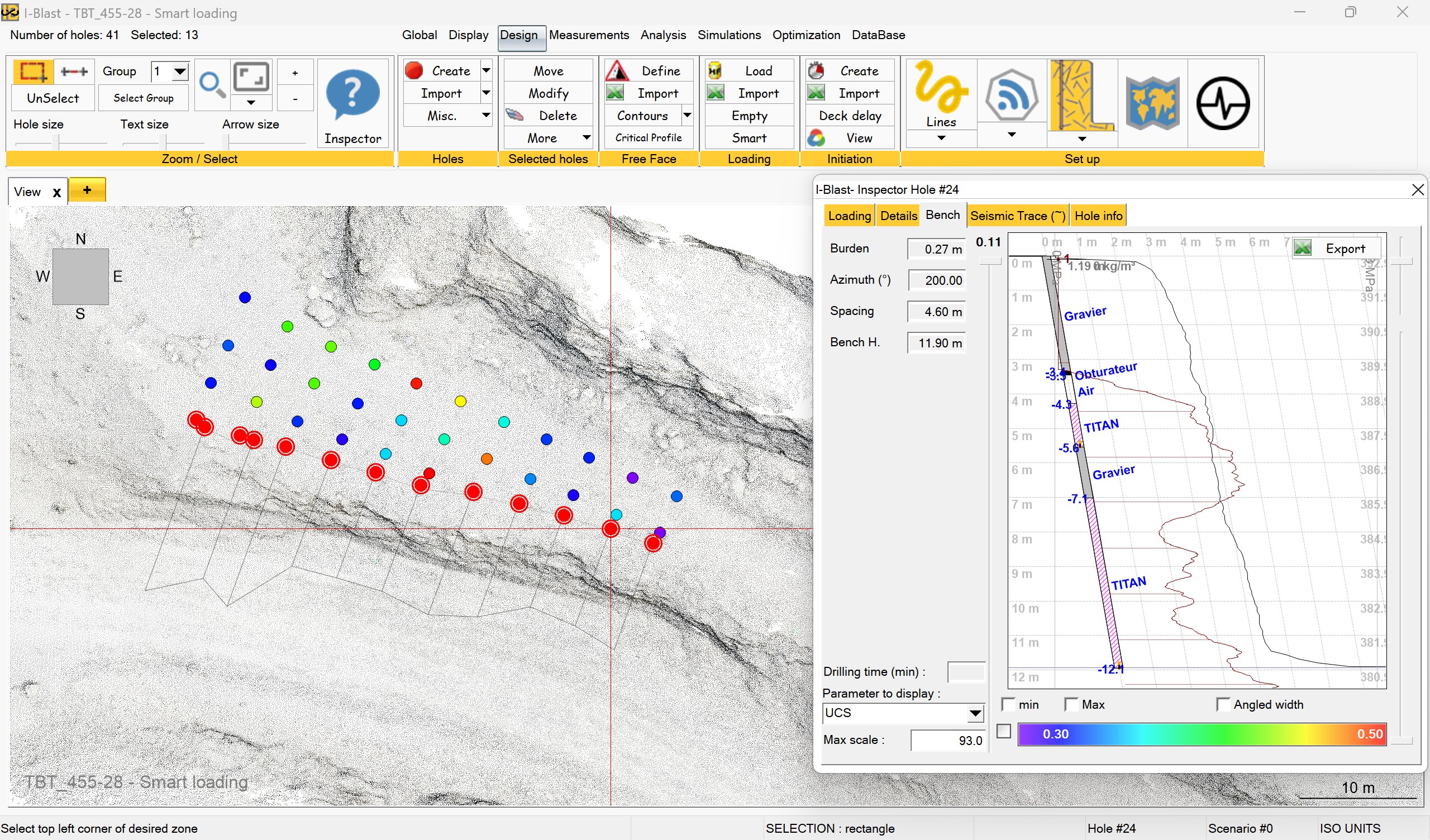The image size is (1430, 840).
Task: Click the world map setup icon
Action: pos(1152,103)
